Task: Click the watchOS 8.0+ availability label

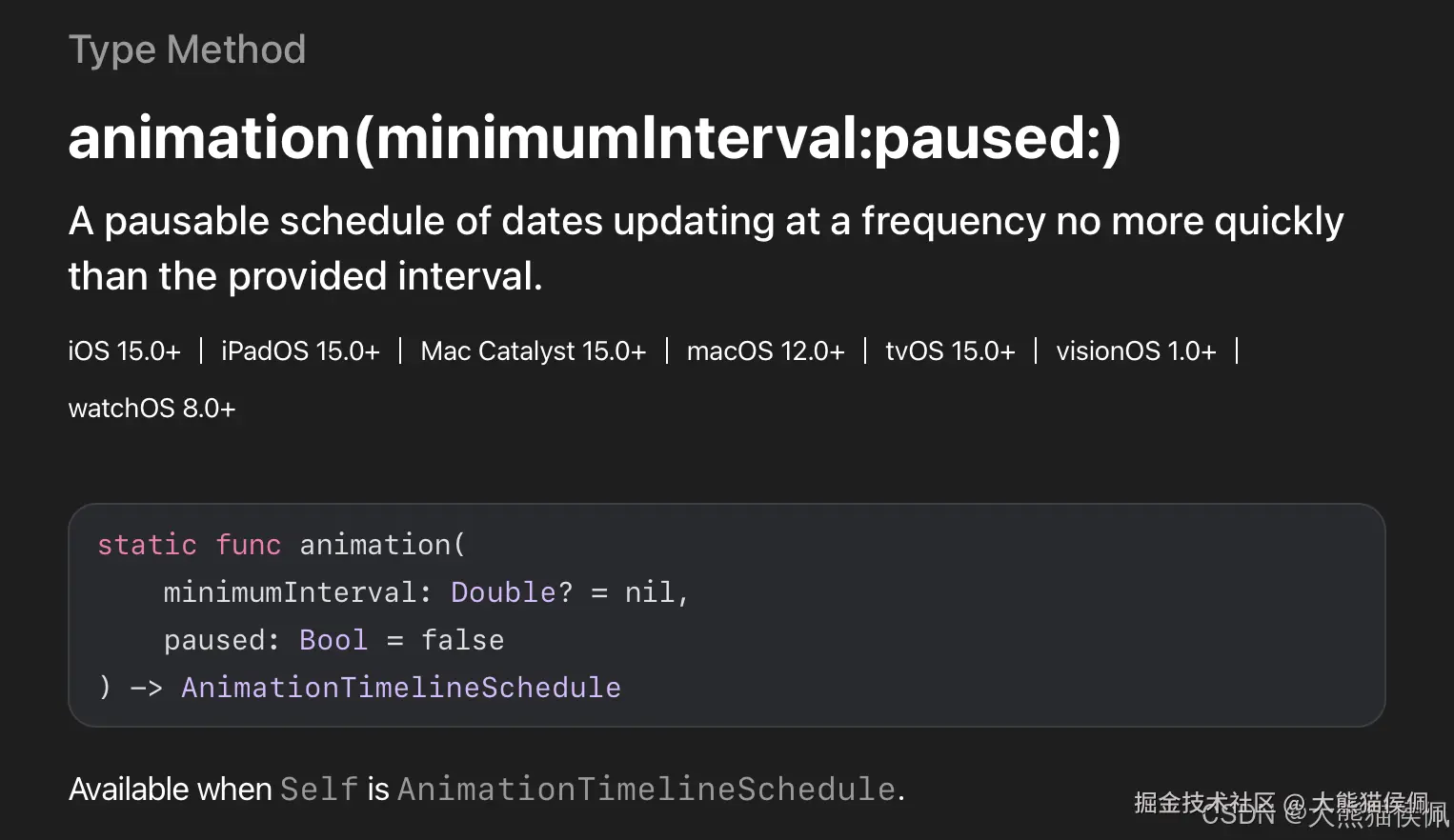Action: 151,409
